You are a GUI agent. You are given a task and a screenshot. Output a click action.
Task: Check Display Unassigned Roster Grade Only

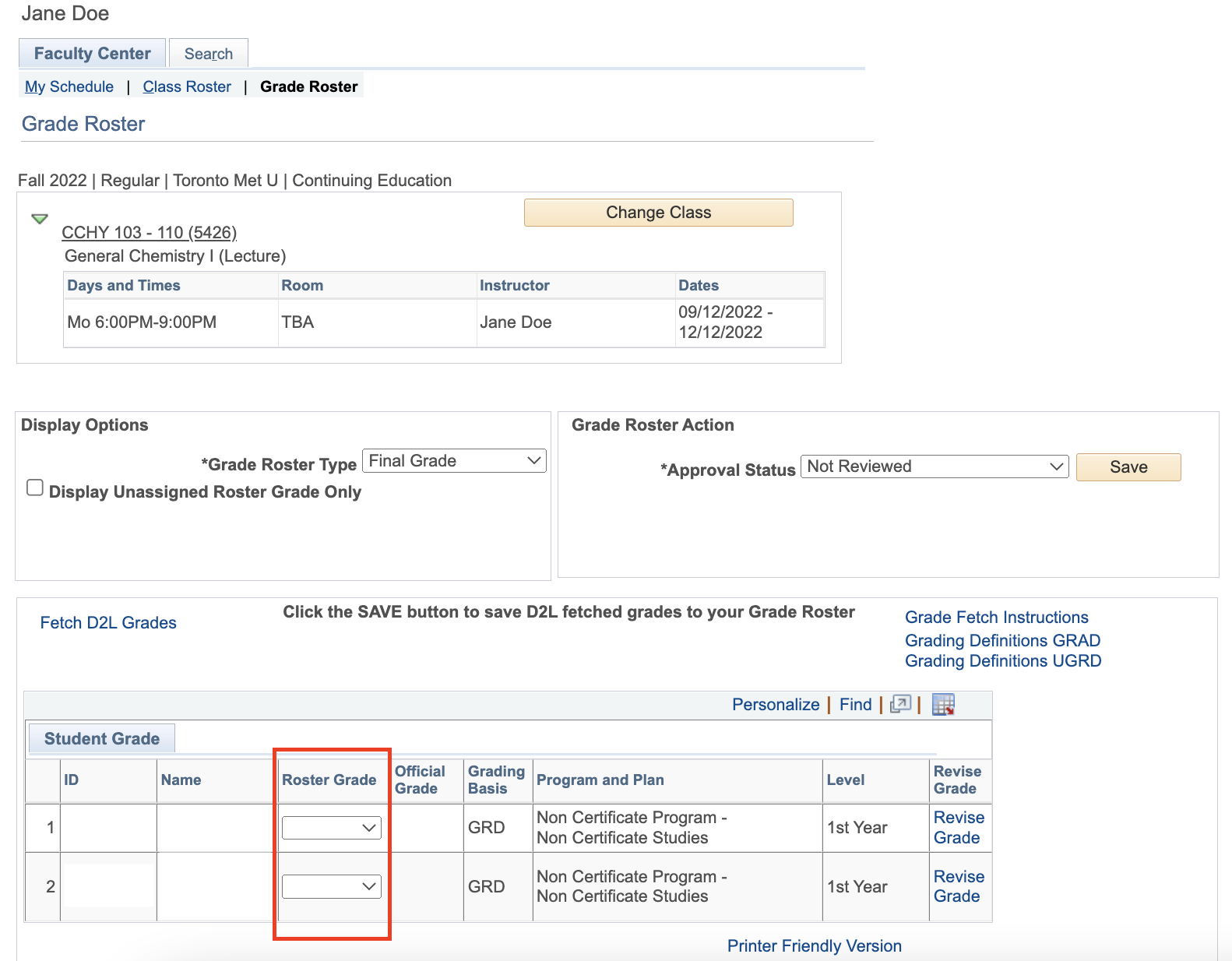point(35,488)
